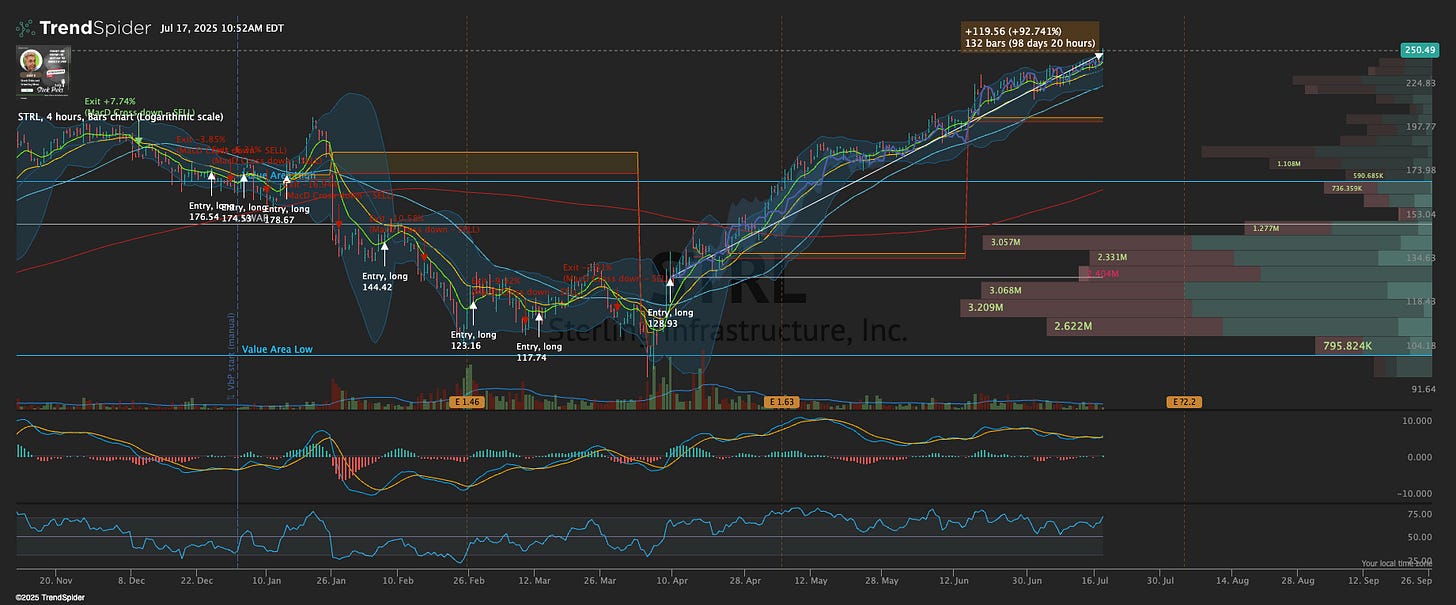The image size is (1456, 605).
Task: Click the 736.359K volume profile value
Action: (1349, 188)
